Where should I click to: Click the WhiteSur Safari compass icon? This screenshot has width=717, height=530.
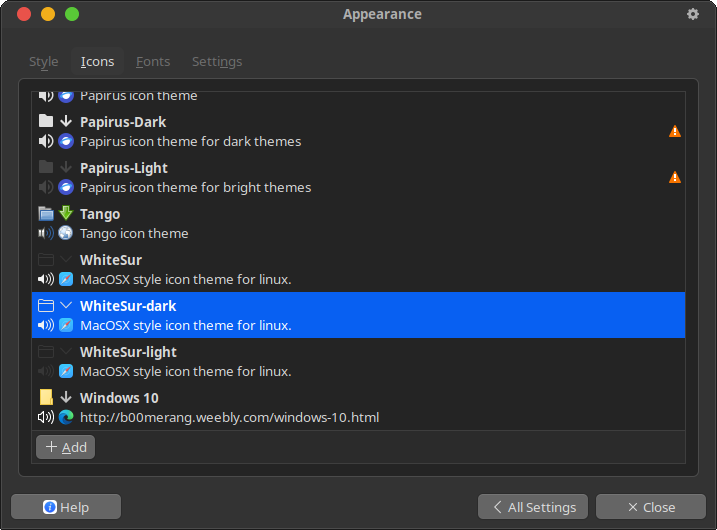66,279
